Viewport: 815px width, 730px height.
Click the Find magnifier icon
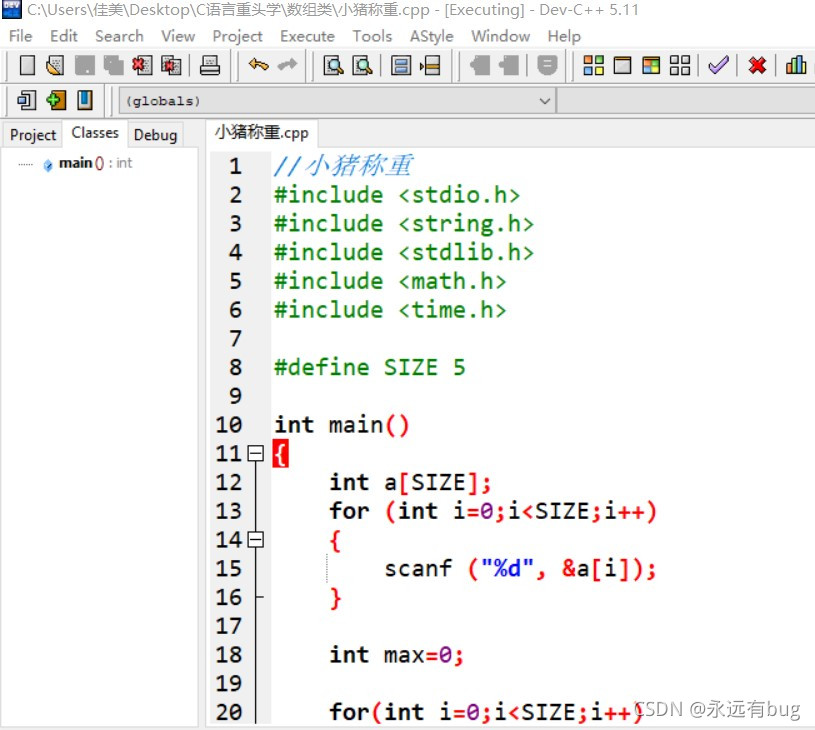pyautogui.click(x=333, y=66)
